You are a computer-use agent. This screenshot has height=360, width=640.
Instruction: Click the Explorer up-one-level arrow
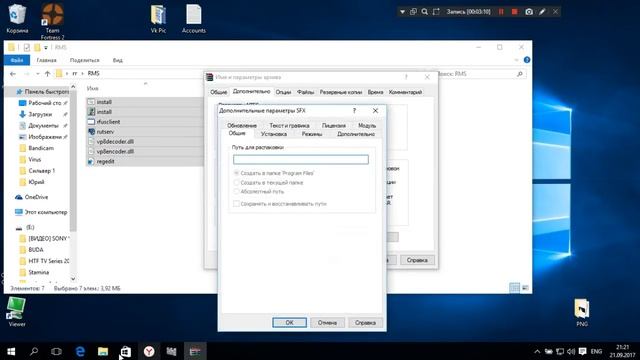coord(47,74)
